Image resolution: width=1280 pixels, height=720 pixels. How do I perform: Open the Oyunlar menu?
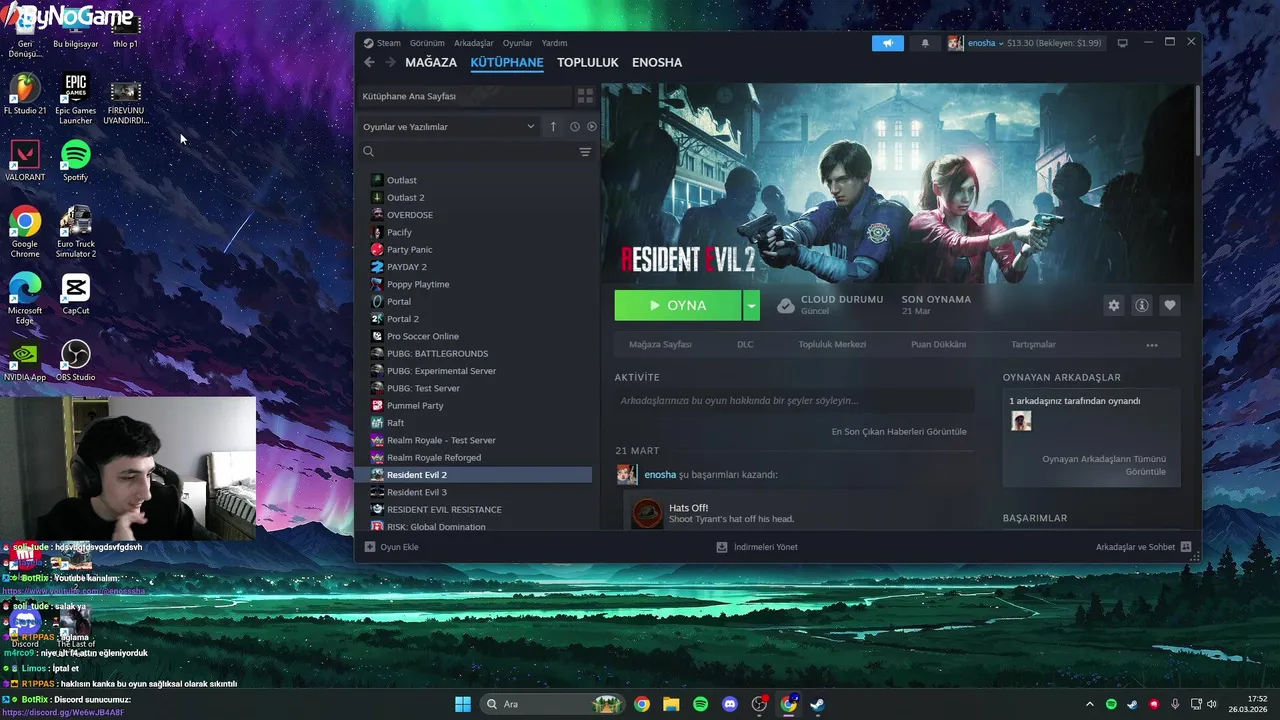pyautogui.click(x=518, y=43)
